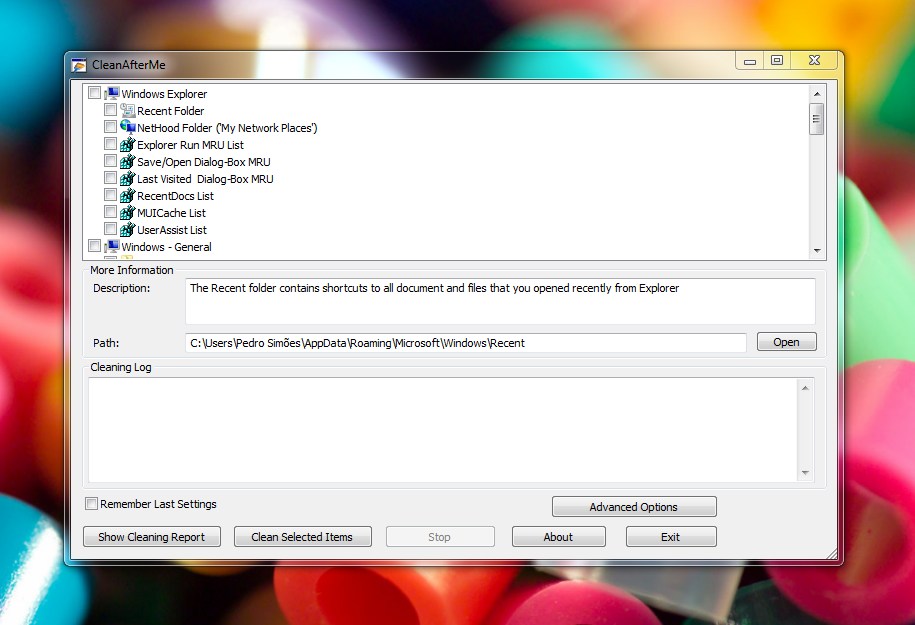Select the Save/Open Dialog-Box MRU item
The height and width of the screenshot is (625, 915).
[x=204, y=162]
